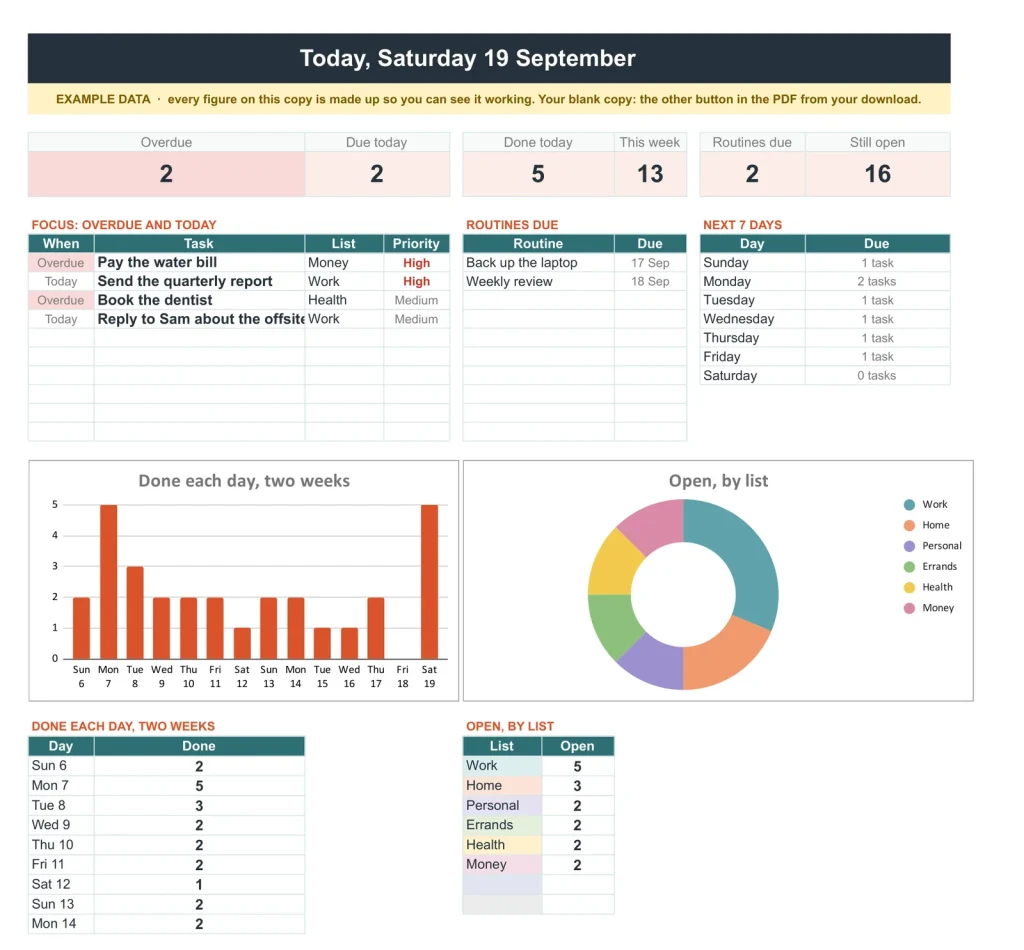Image resolution: width=1024 pixels, height=950 pixels.
Task: Click Medium priority of dentist row
Action: pos(416,300)
